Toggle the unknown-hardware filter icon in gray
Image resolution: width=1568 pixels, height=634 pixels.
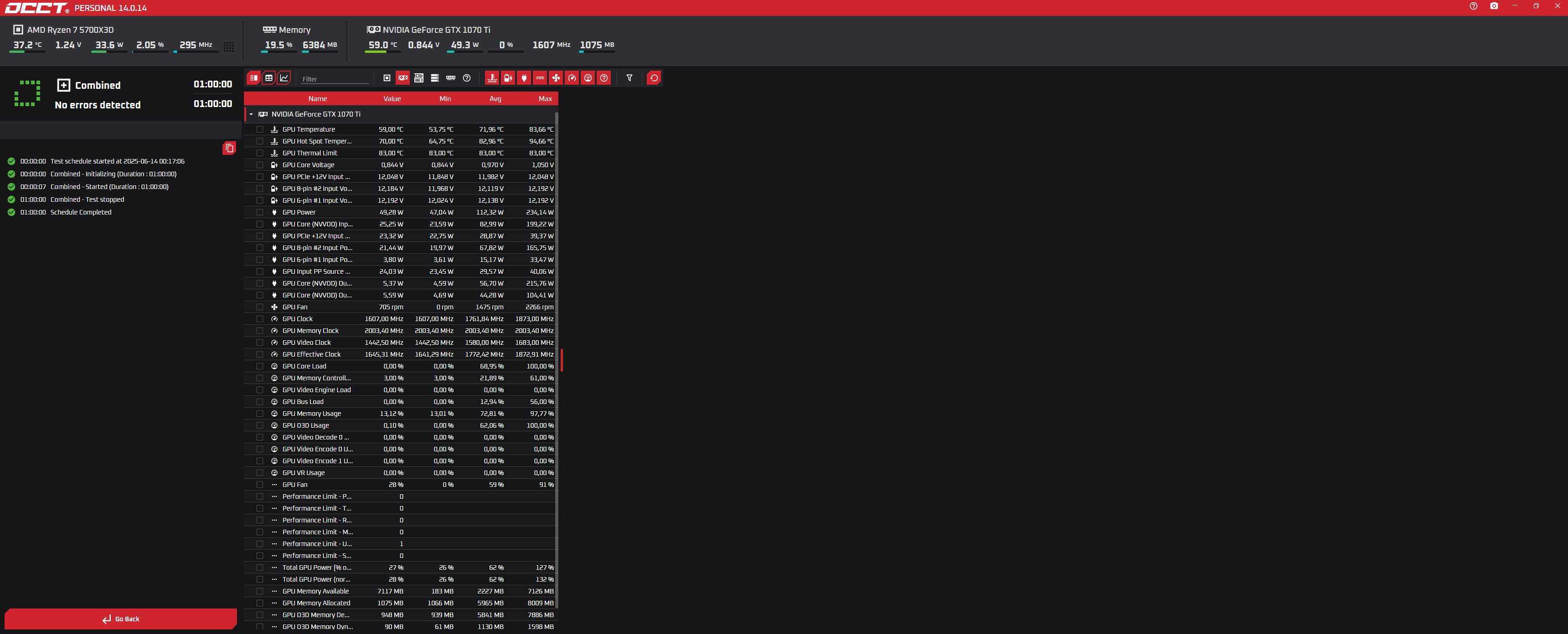pos(467,78)
